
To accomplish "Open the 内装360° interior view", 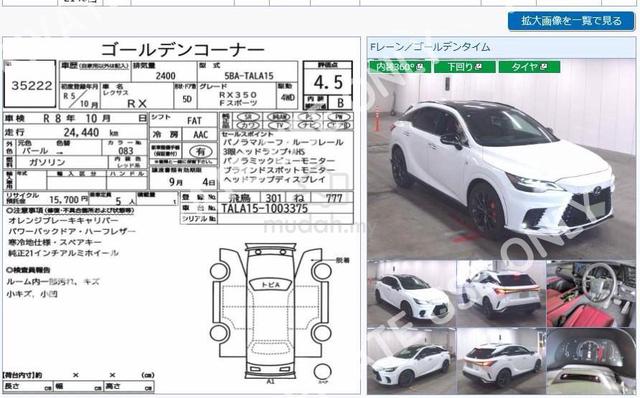I will [400, 67].
